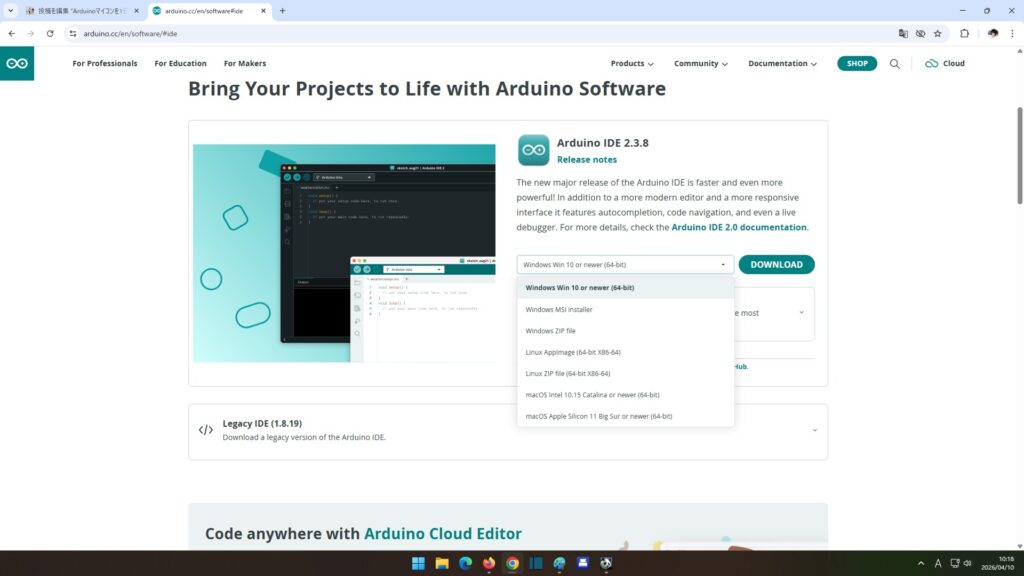Click the Windows Start button

pyautogui.click(x=417, y=563)
